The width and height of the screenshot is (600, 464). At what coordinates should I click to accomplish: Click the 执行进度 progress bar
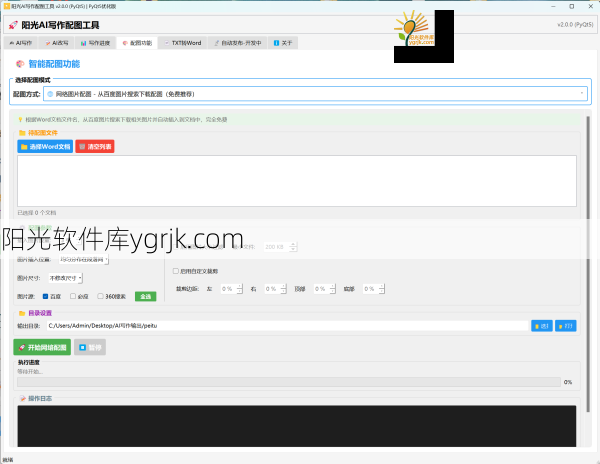tap(289, 382)
